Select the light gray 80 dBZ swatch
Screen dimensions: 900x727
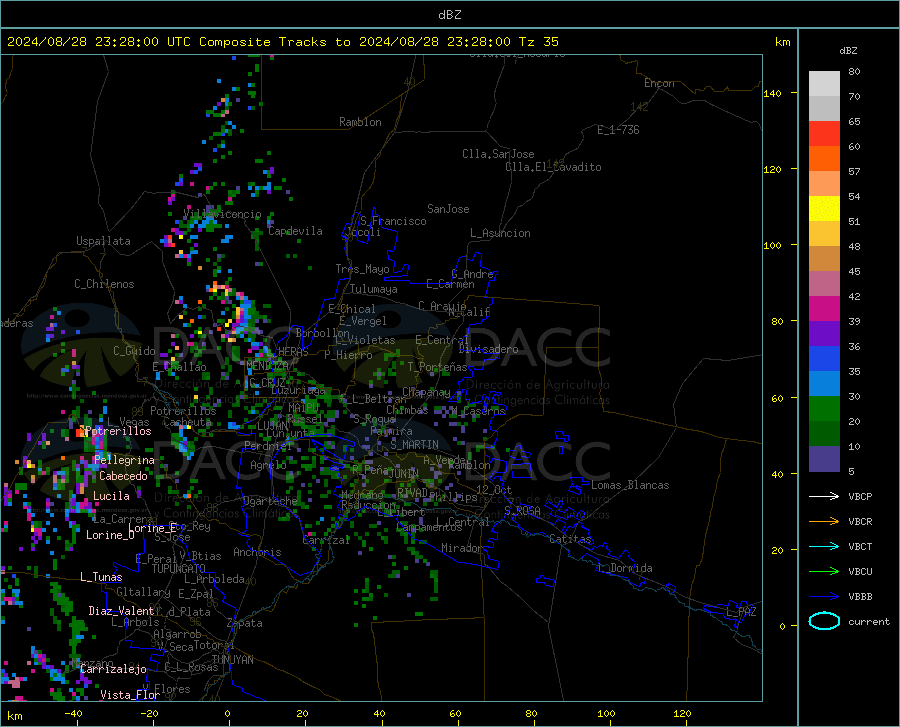click(824, 84)
